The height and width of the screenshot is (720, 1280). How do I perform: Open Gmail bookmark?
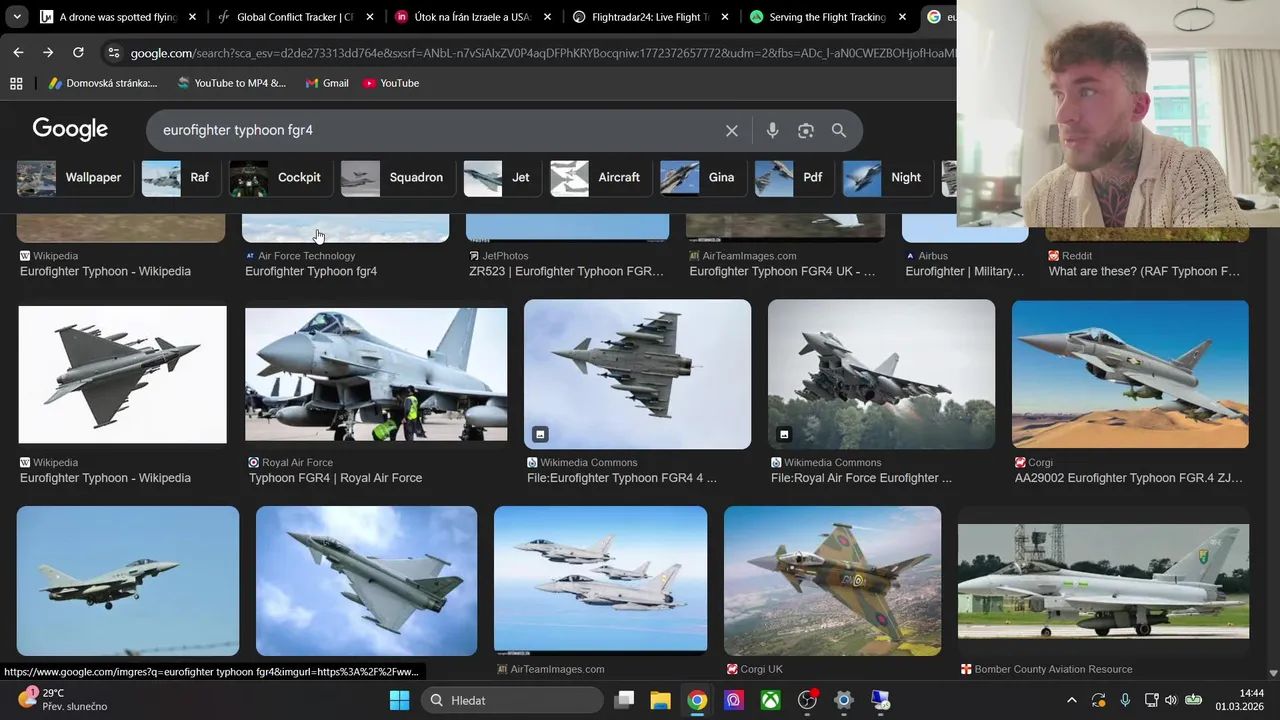327,83
